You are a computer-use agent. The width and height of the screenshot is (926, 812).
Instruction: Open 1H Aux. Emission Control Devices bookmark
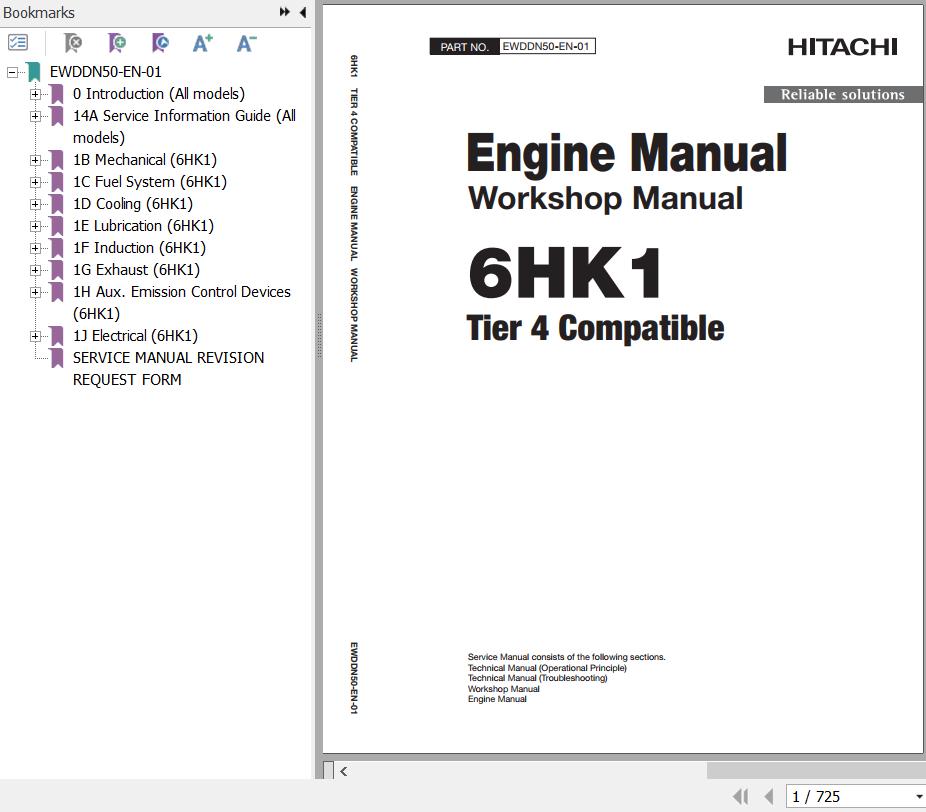pyautogui.click(x=182, y=302)
